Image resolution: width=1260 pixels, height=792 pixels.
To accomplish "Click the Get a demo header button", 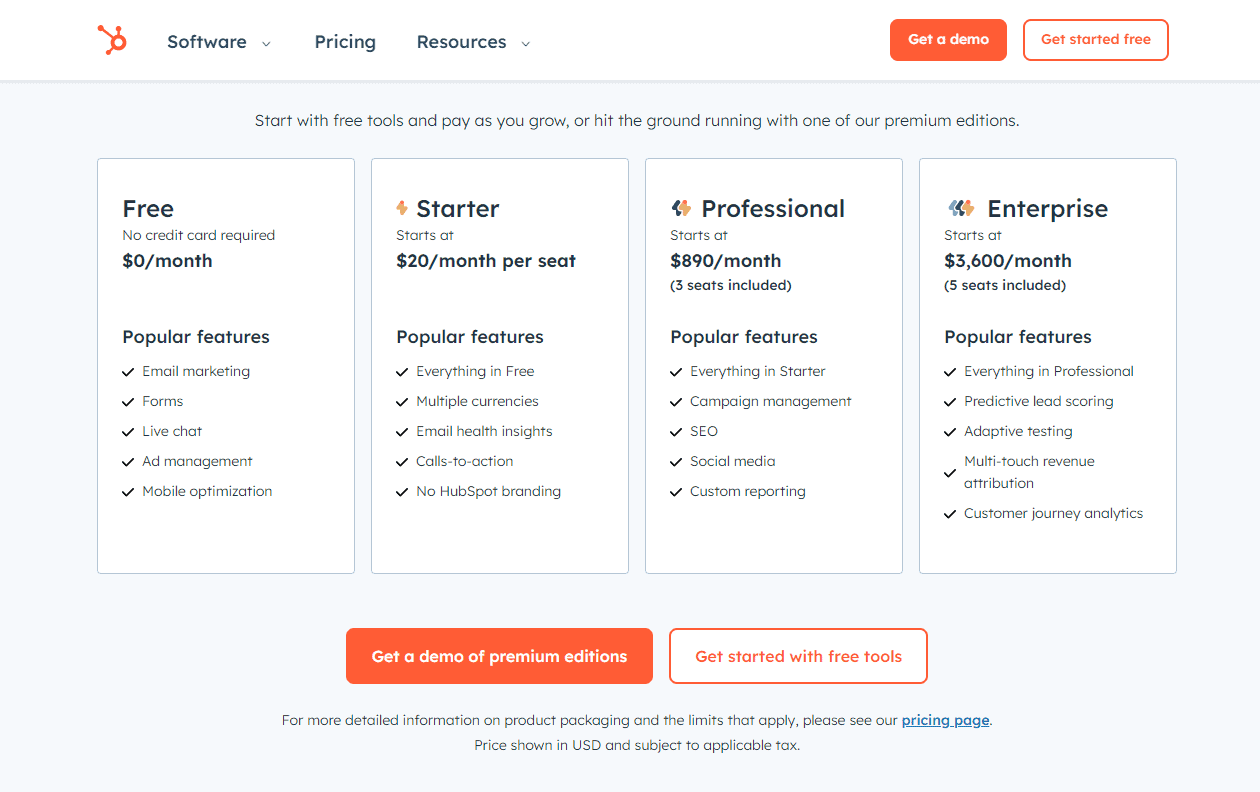I will click(x=948, y=40).
